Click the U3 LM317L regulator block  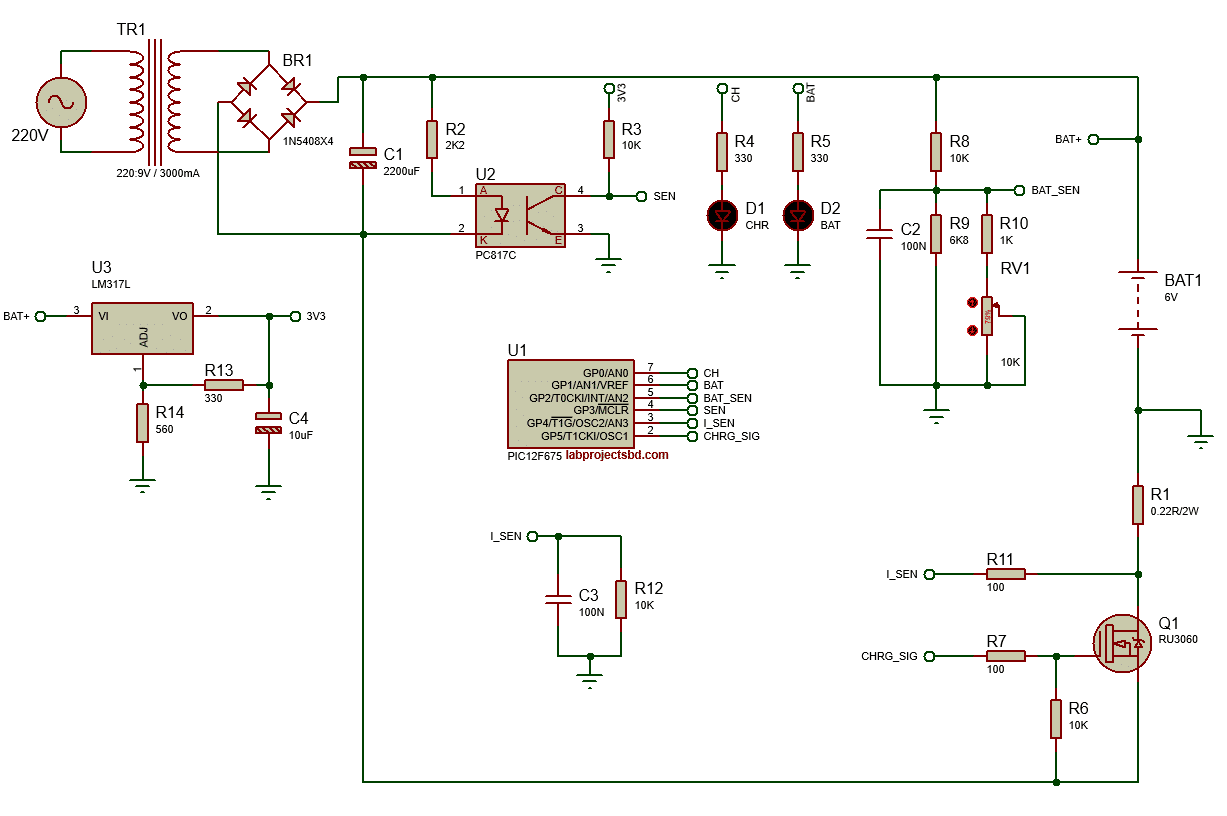click(x=142, y=328)
